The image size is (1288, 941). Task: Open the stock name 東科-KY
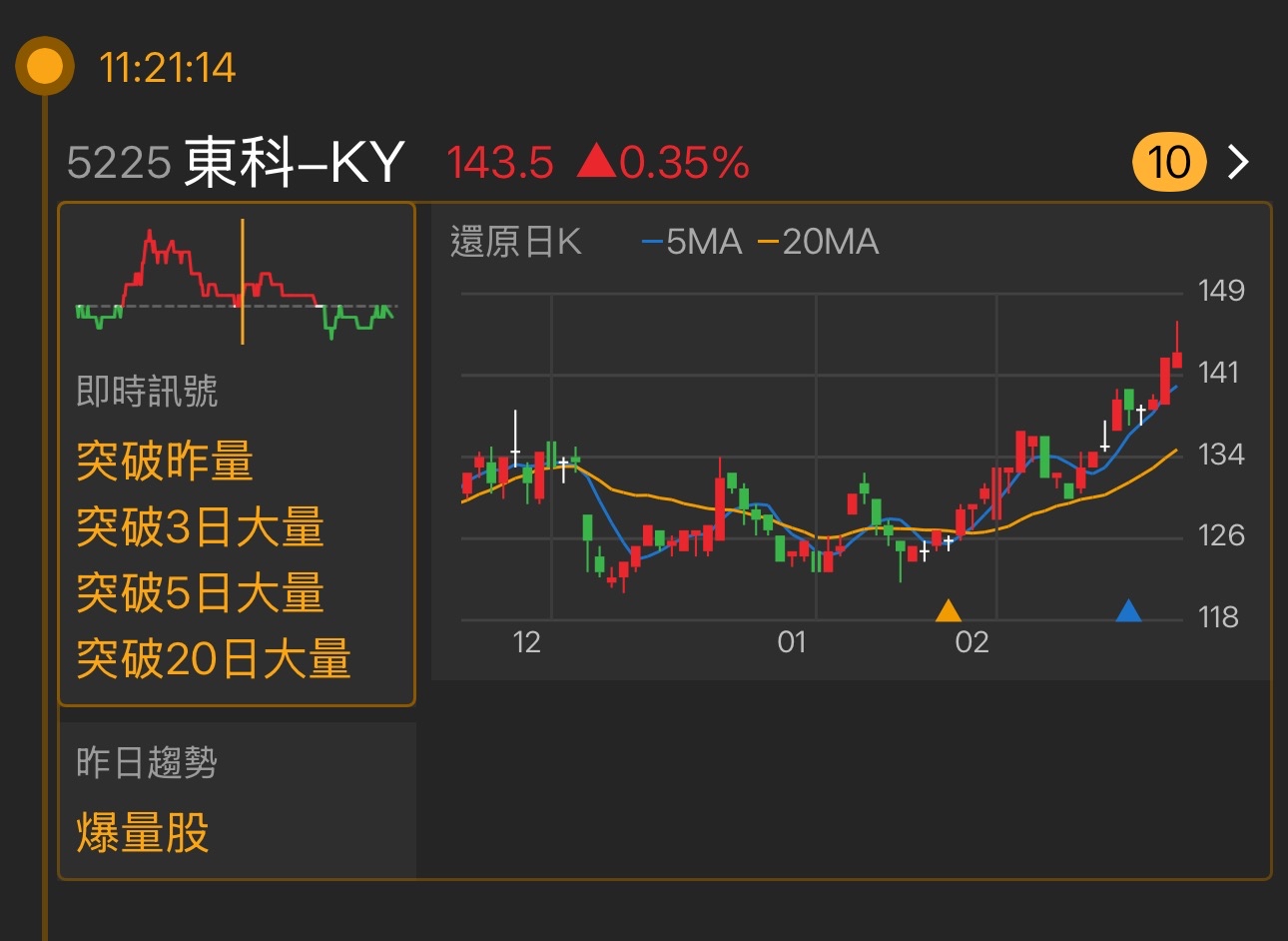click(295, 160)
